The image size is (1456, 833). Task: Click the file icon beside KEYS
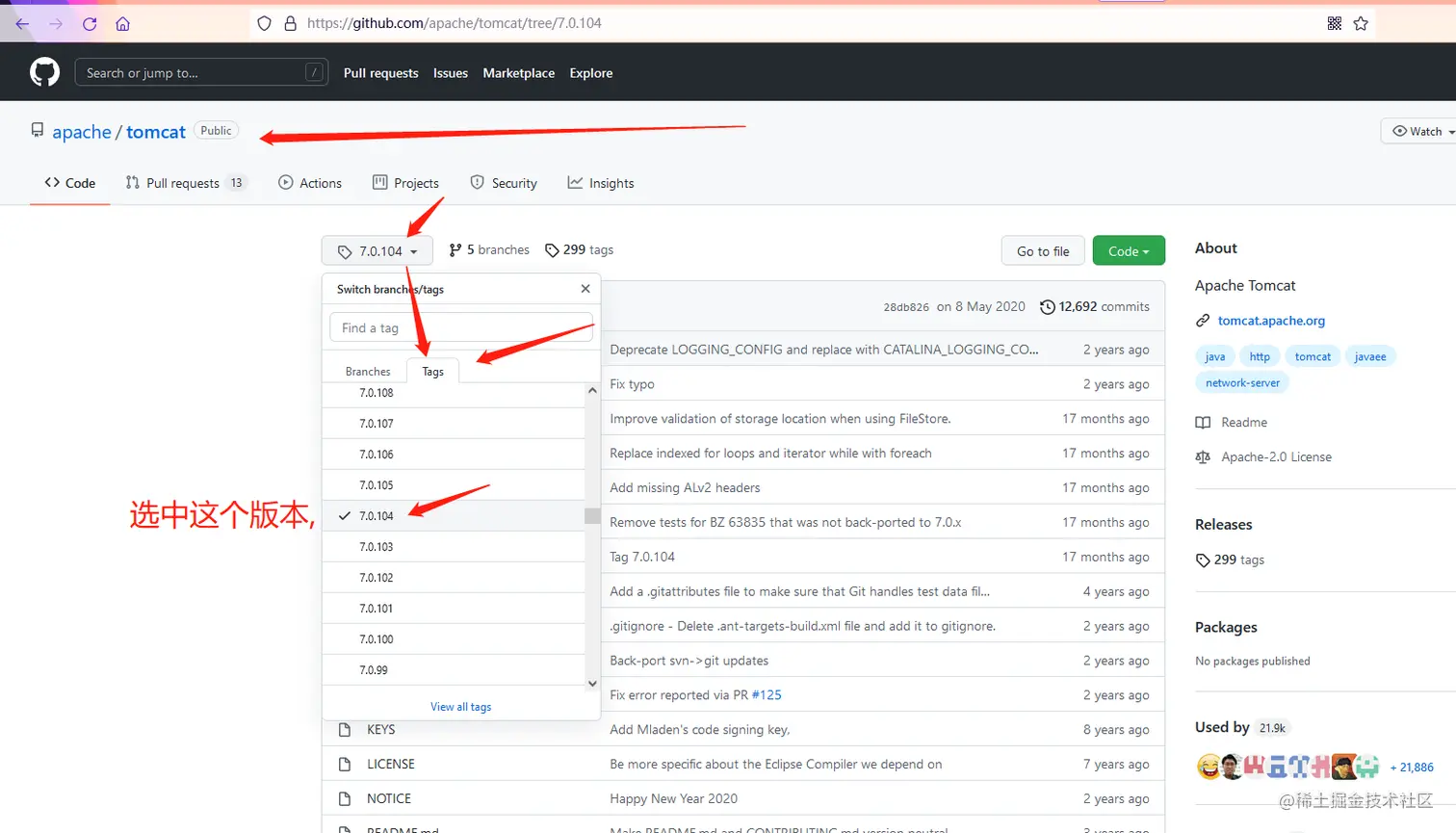pyautogui.click(x=345, y=730)
